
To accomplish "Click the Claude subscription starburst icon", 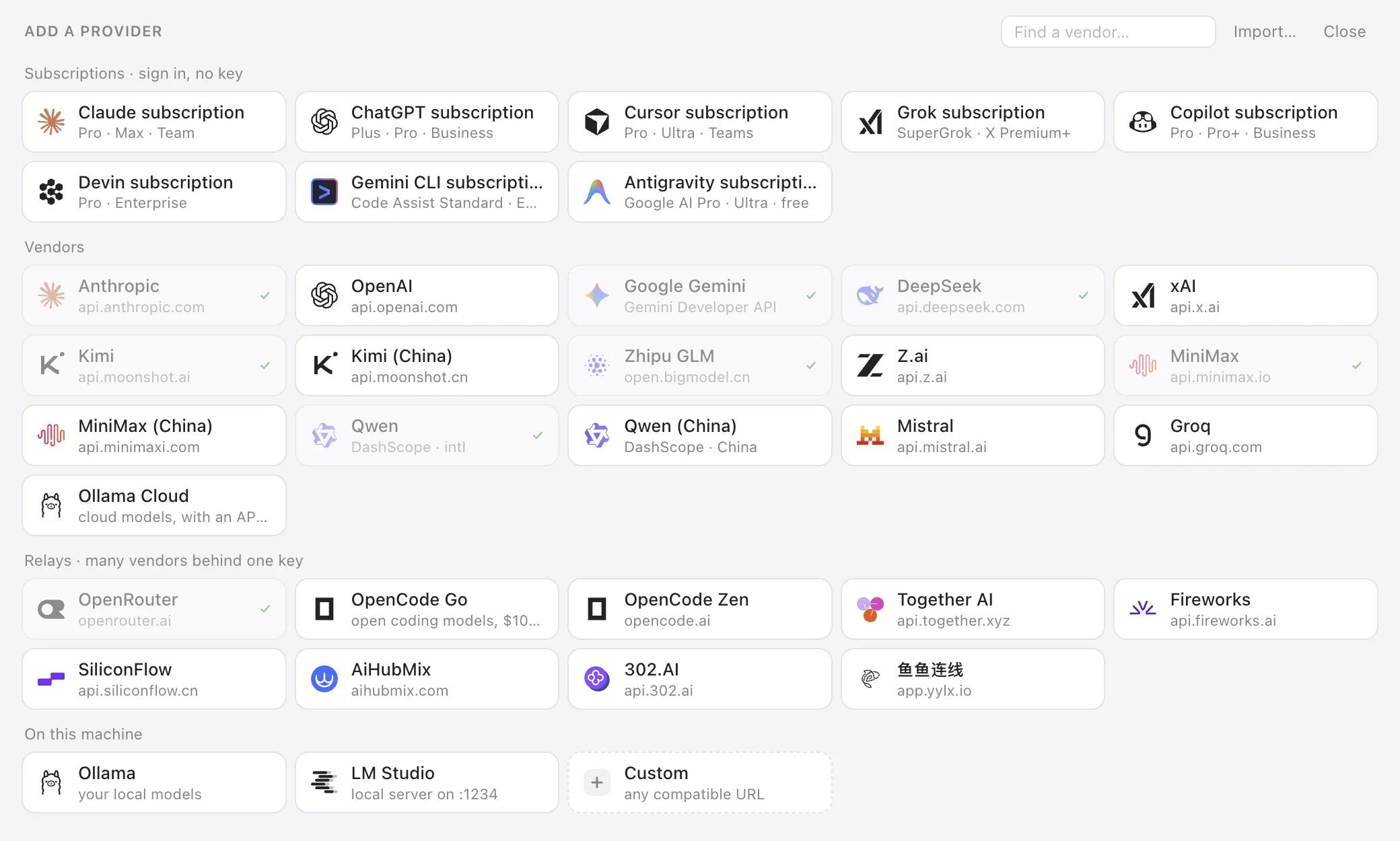I will point(51,122).
